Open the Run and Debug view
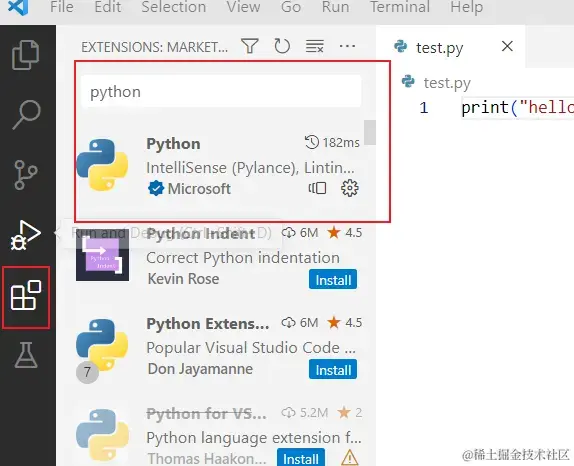 click(x=26, y=235)
